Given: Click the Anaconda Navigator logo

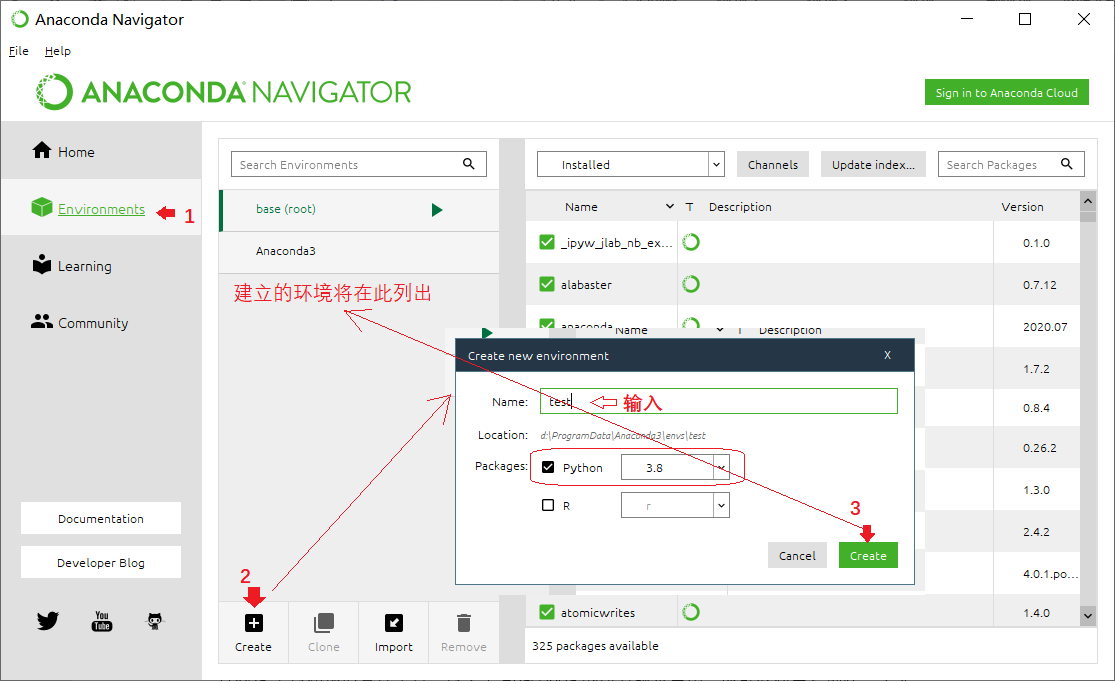Looking at the screenshot, I should tap(224, 92).
